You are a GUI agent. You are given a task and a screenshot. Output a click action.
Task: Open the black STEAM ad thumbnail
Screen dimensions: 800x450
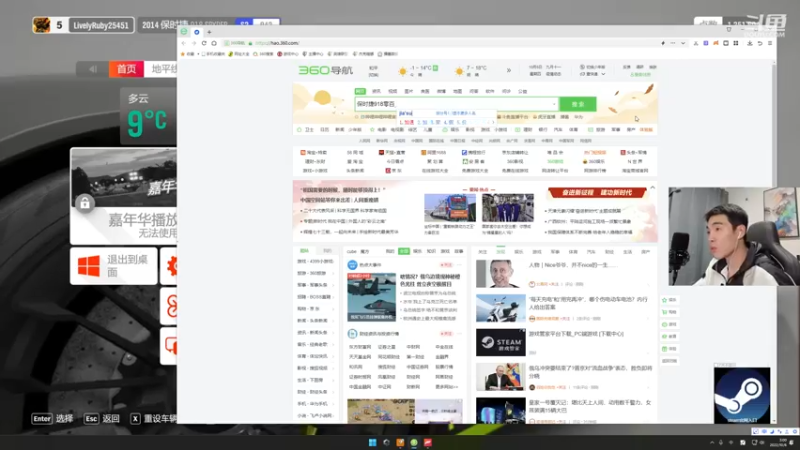pyautogui.click(x=501, y=342)
